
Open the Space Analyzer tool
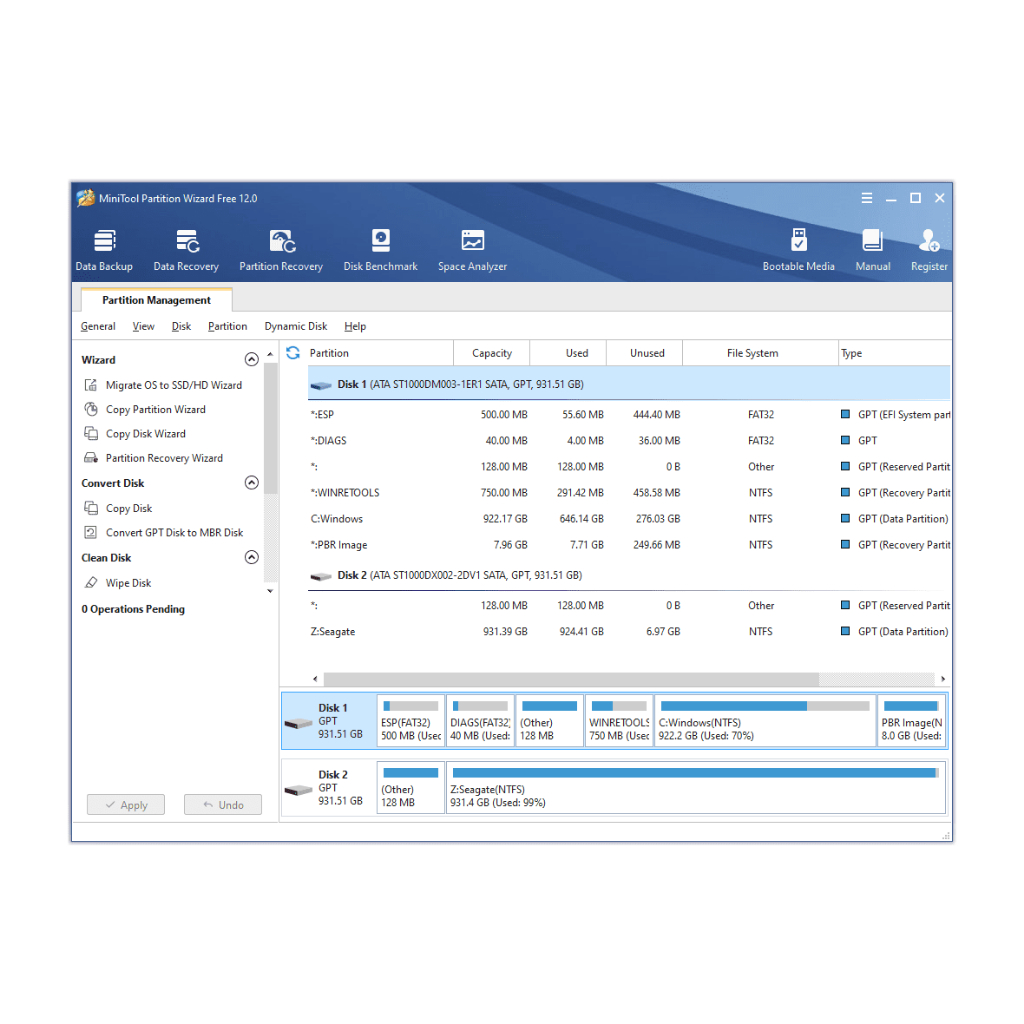click(x=472, y=248)
